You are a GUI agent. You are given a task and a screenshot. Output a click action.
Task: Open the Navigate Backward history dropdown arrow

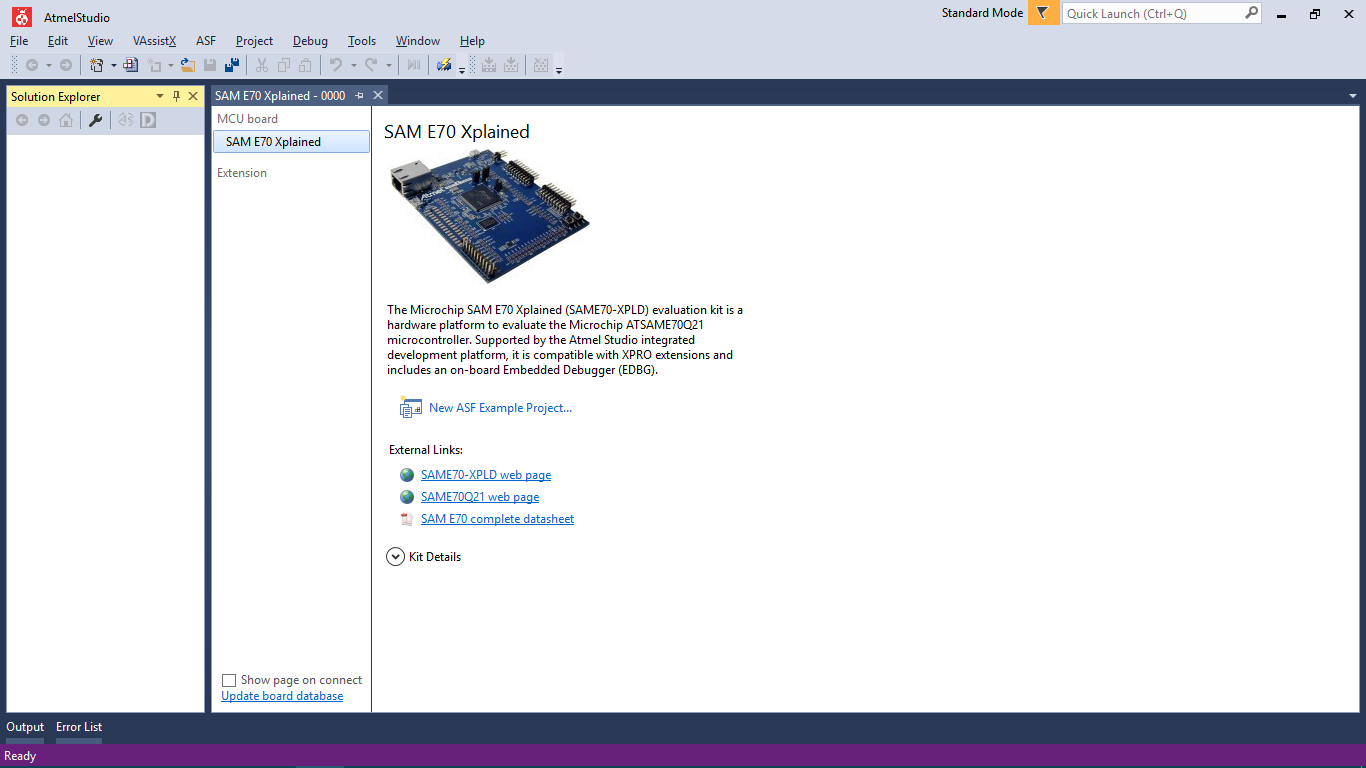(48, 65)
